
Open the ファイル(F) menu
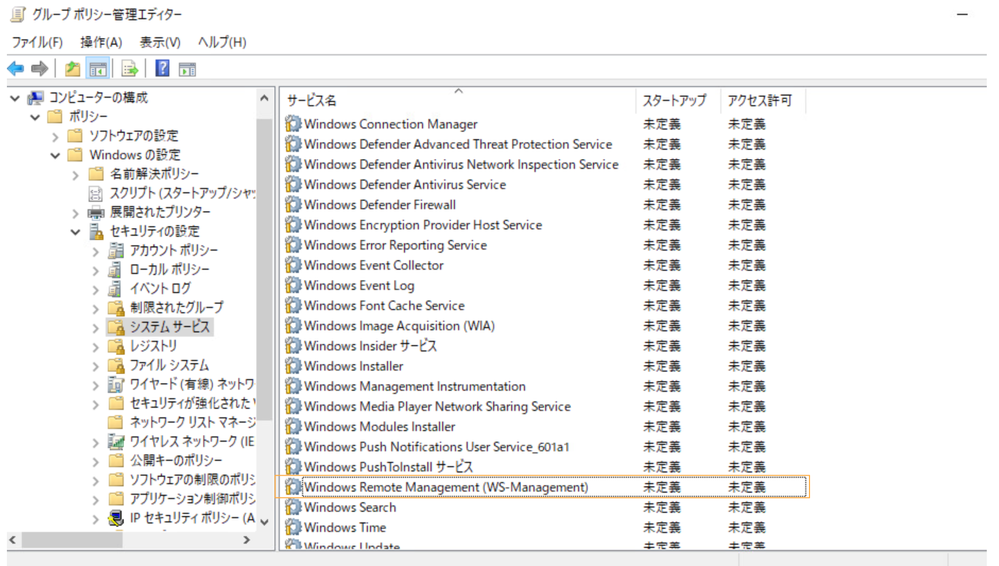[37, 42]
